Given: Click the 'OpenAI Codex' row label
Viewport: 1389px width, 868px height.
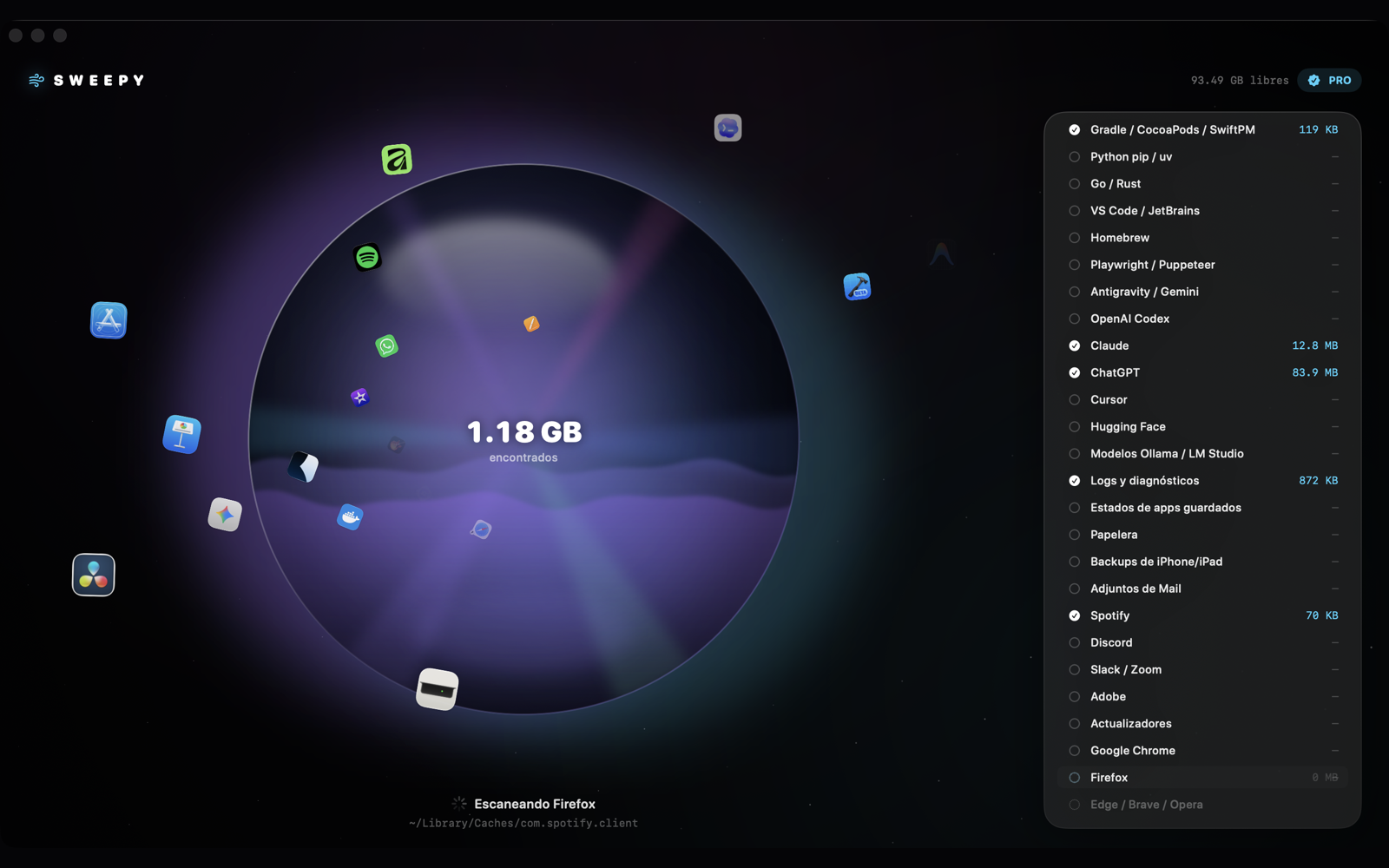Looking at the screenshot, I should tap(1129, 319).
